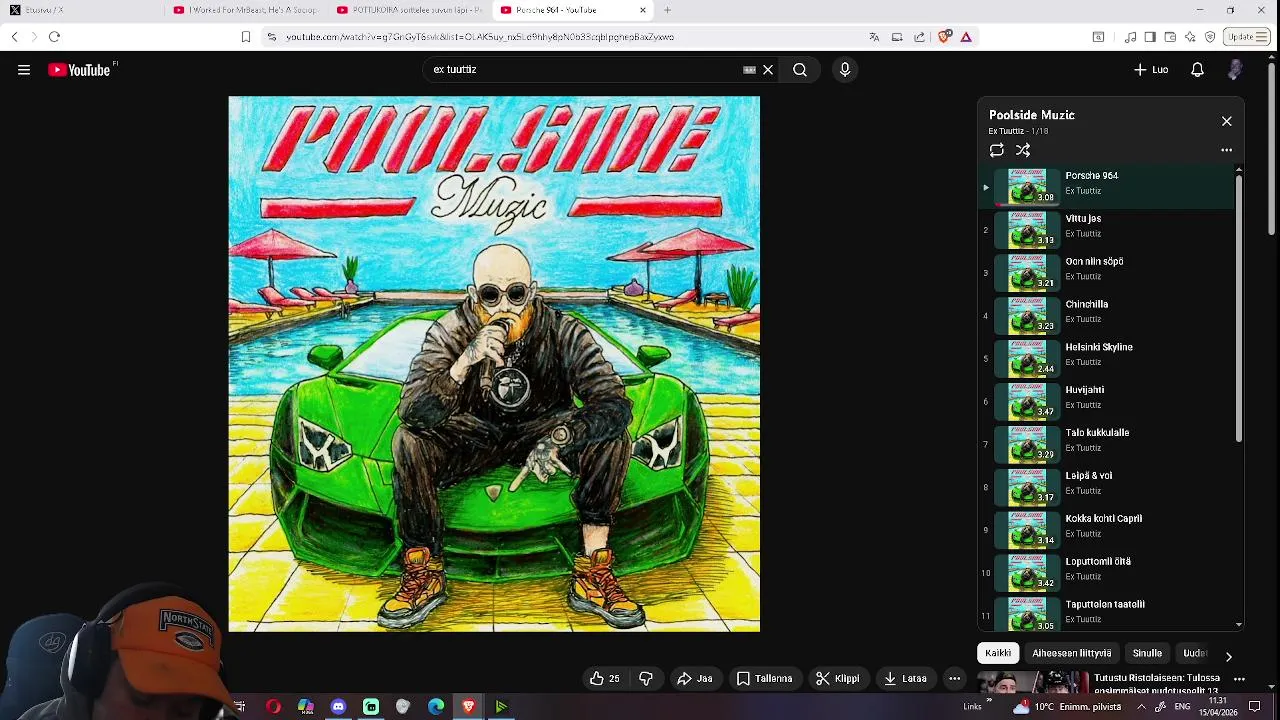Open the Brave Wallet icon
Viewport: 1280px width, 720px height.
click(1170, 37)
